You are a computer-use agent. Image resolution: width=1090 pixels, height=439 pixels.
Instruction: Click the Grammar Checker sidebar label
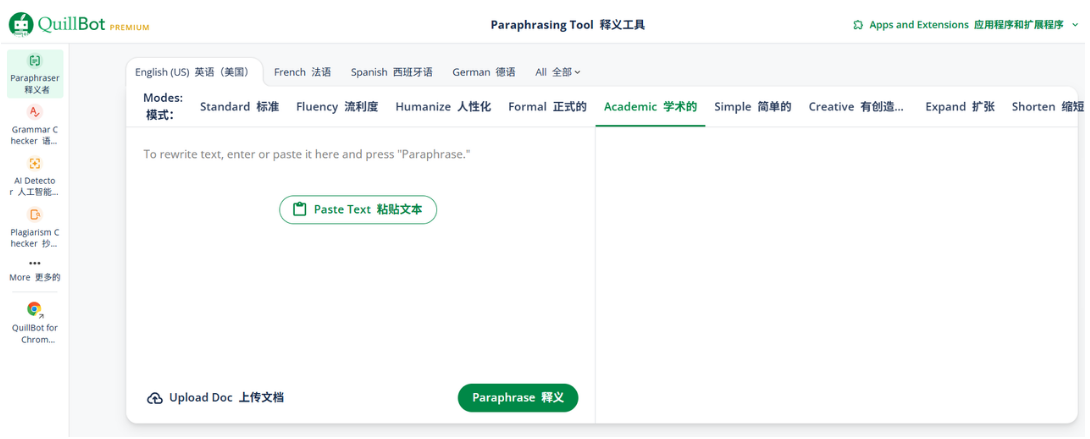tap(35, 135)
